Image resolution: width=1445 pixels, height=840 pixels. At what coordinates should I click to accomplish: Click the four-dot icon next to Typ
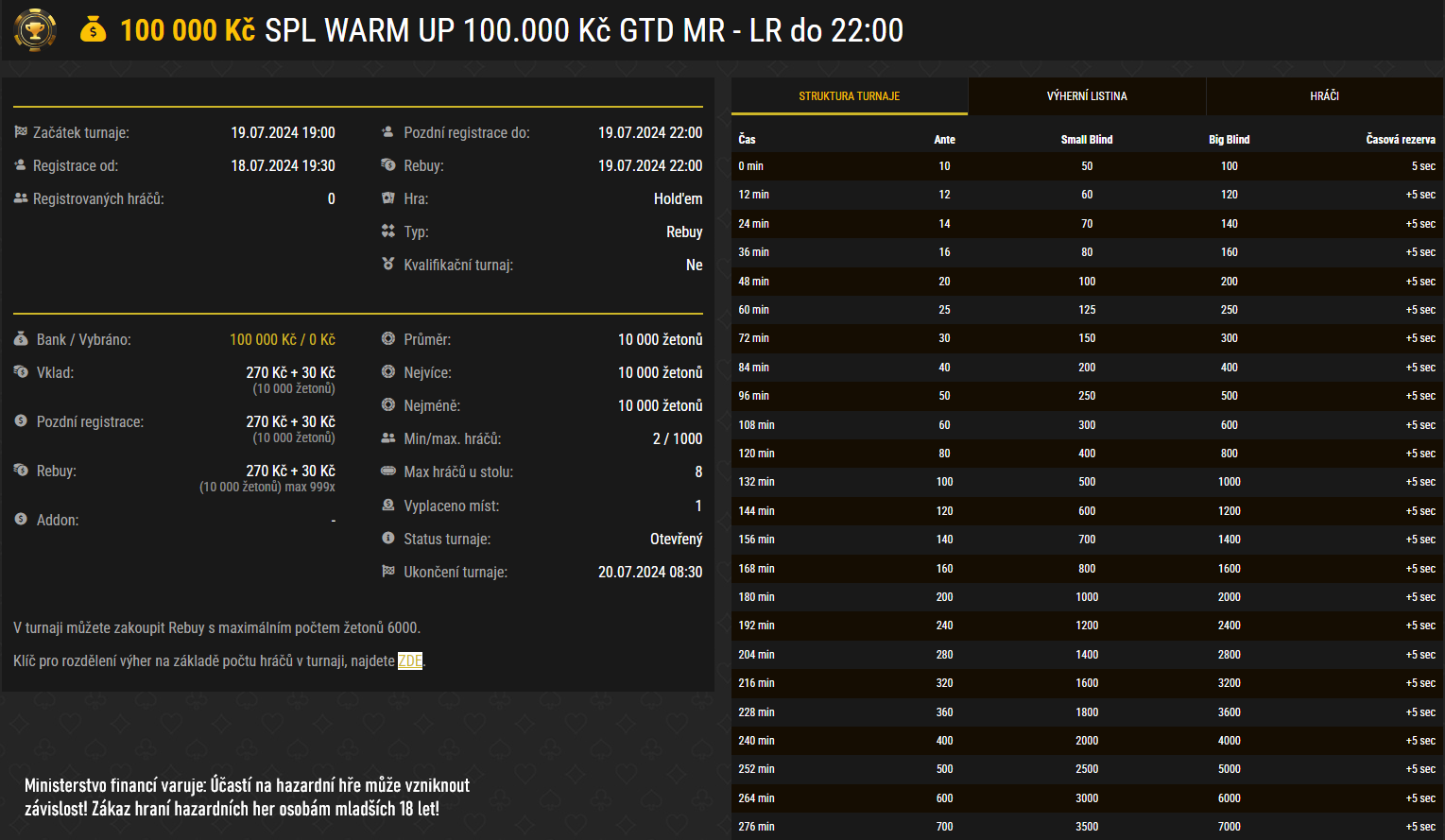[387, 231]
